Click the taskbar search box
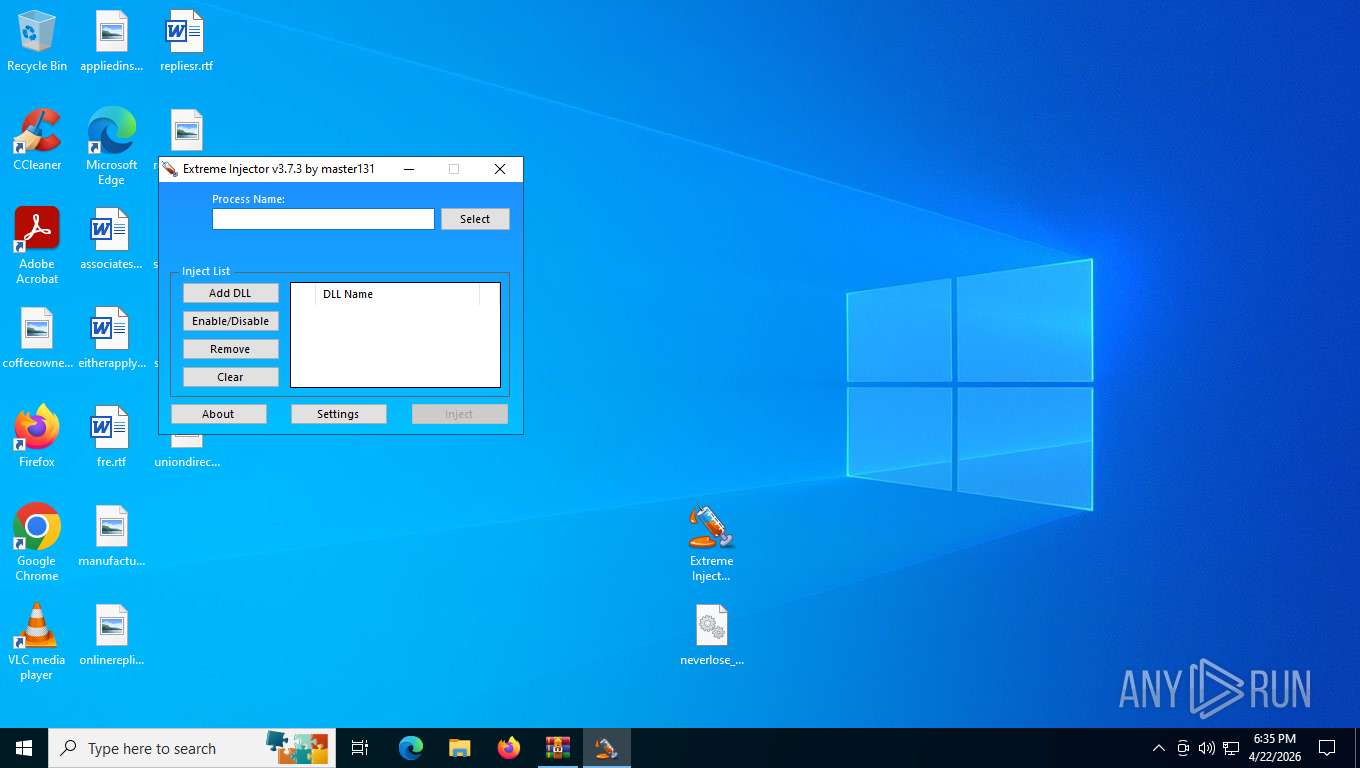1360x768 pixels. 192,748
